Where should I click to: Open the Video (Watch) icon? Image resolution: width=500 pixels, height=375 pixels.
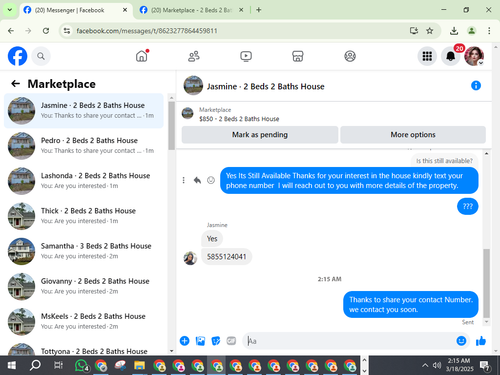tap(246, 56)
